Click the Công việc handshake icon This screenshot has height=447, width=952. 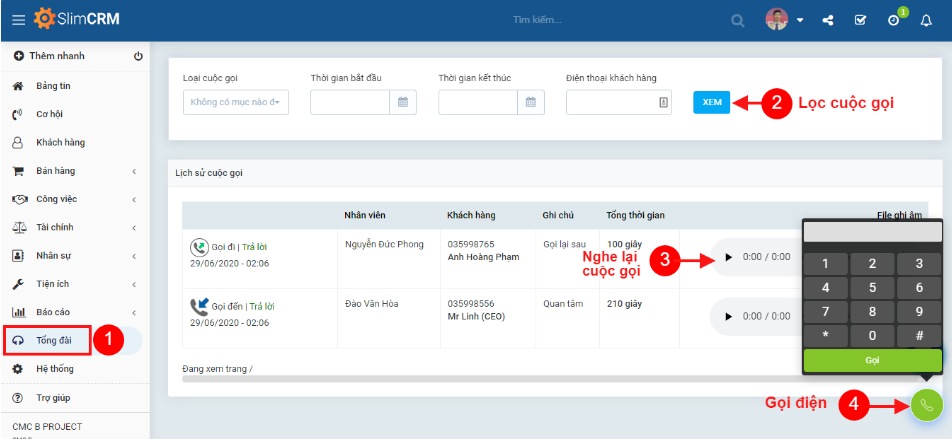(19, 199)
